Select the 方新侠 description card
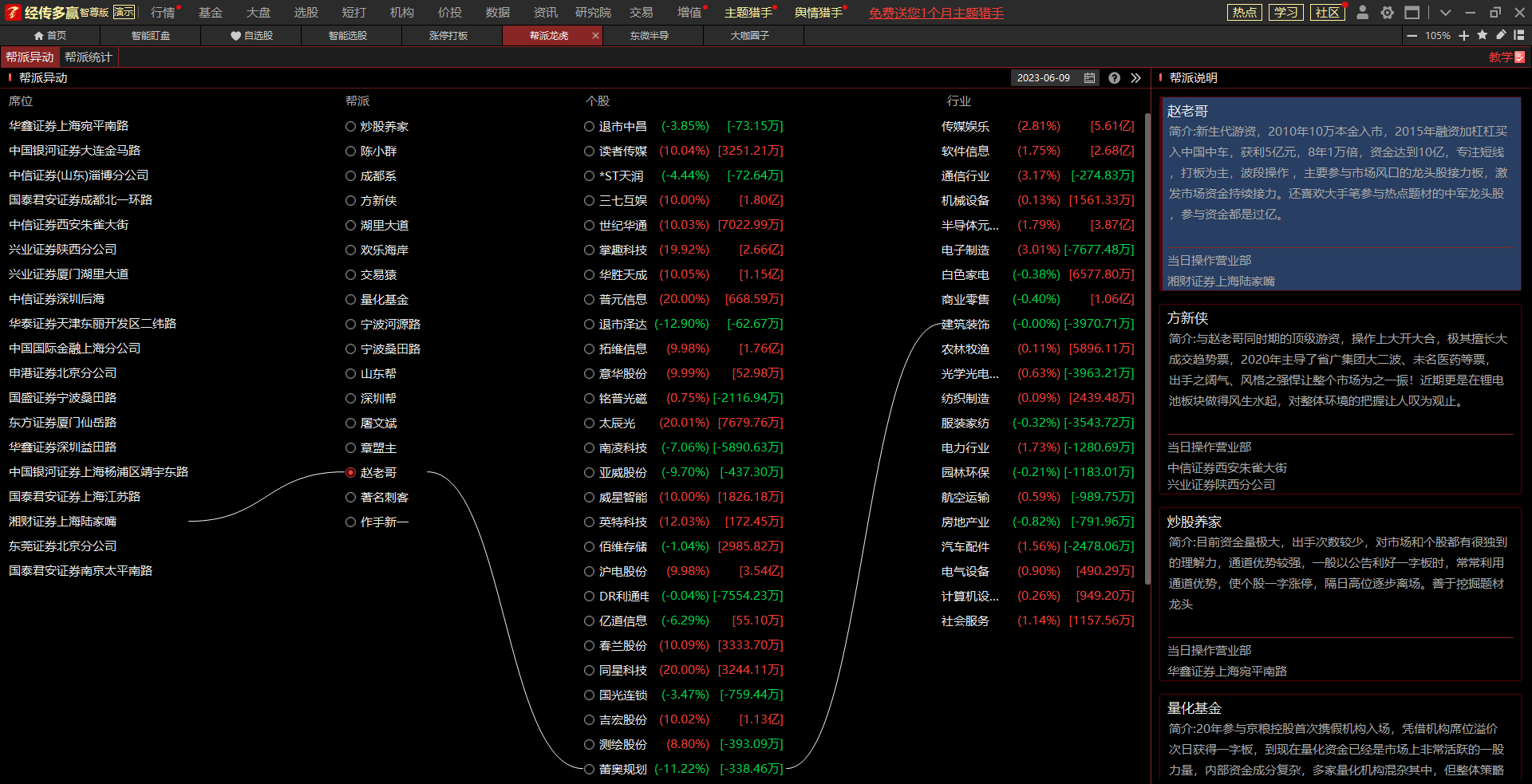Viewport: 1532px width, 784px height. [x=1340, y=399]
